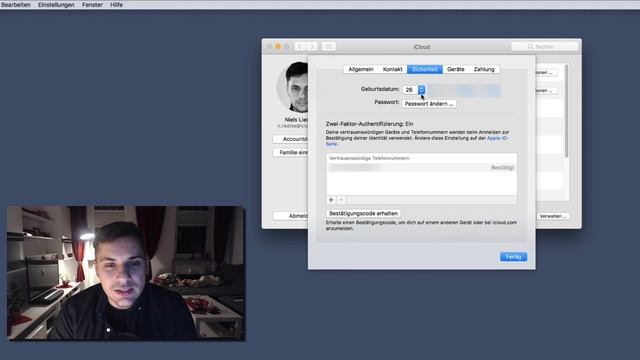Go forward with toolbar forward arrow
The height and width of the screenshot is (360, 640).
pos(312,47)
